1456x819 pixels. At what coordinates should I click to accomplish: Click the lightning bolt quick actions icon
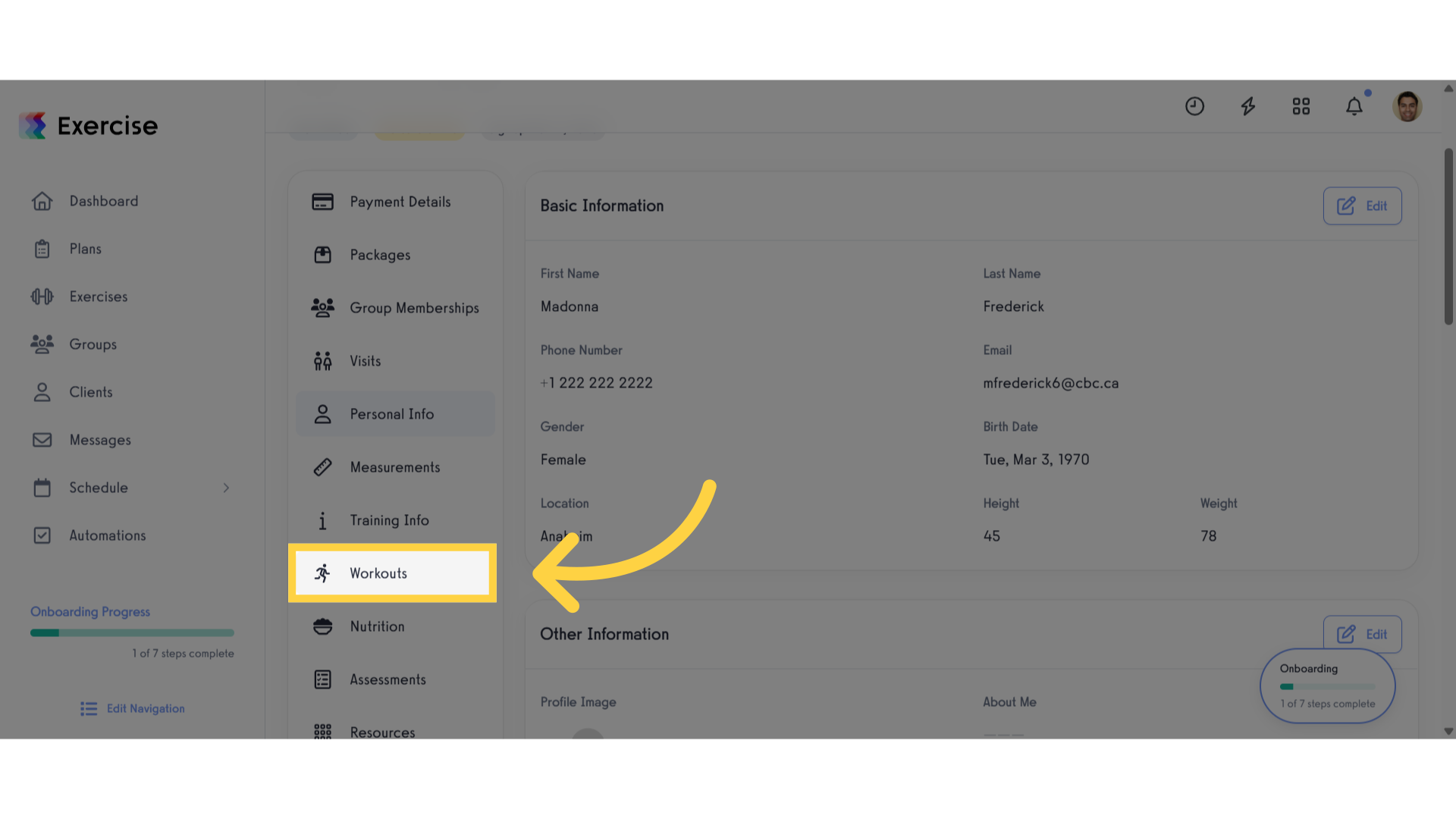tap(1247, 106)
